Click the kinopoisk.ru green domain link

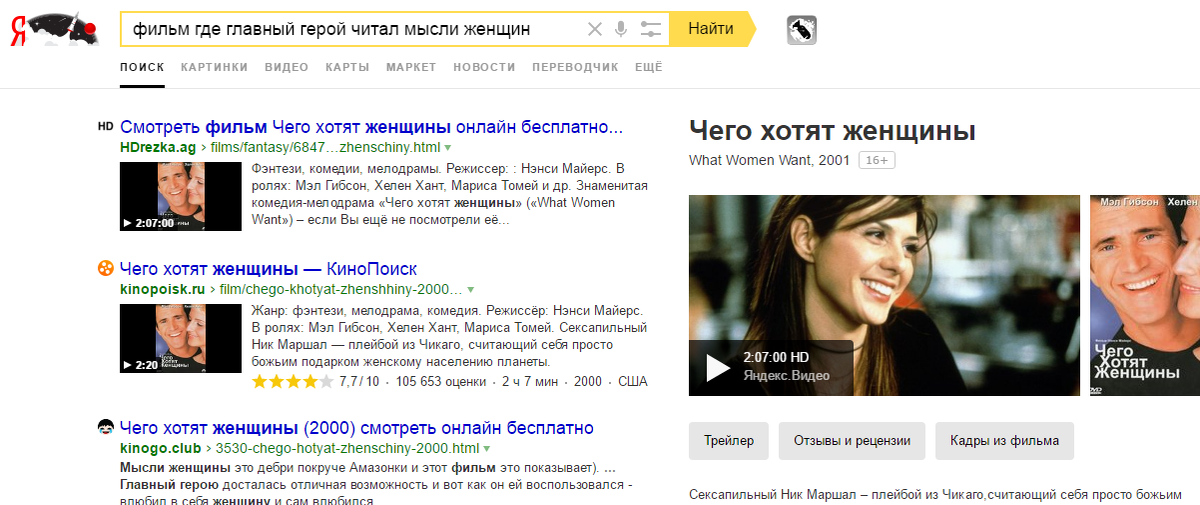coord(162,288)
